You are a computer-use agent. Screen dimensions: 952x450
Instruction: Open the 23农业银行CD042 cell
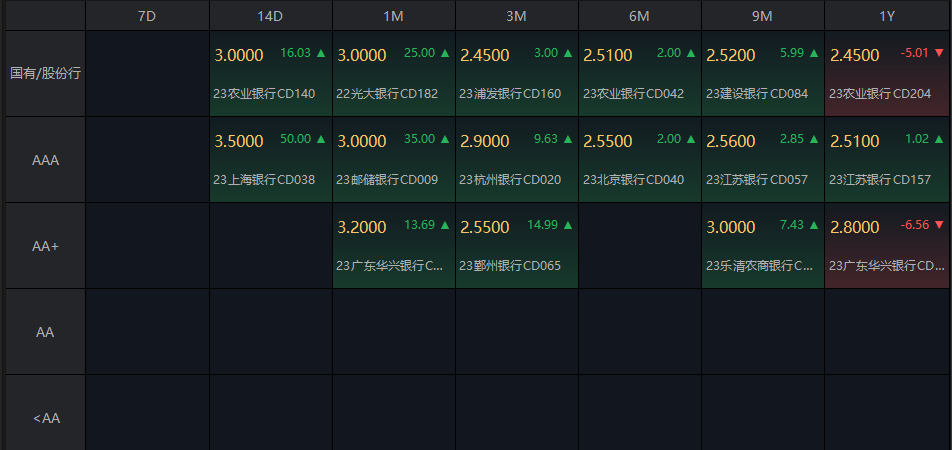(x=640, y=73)
